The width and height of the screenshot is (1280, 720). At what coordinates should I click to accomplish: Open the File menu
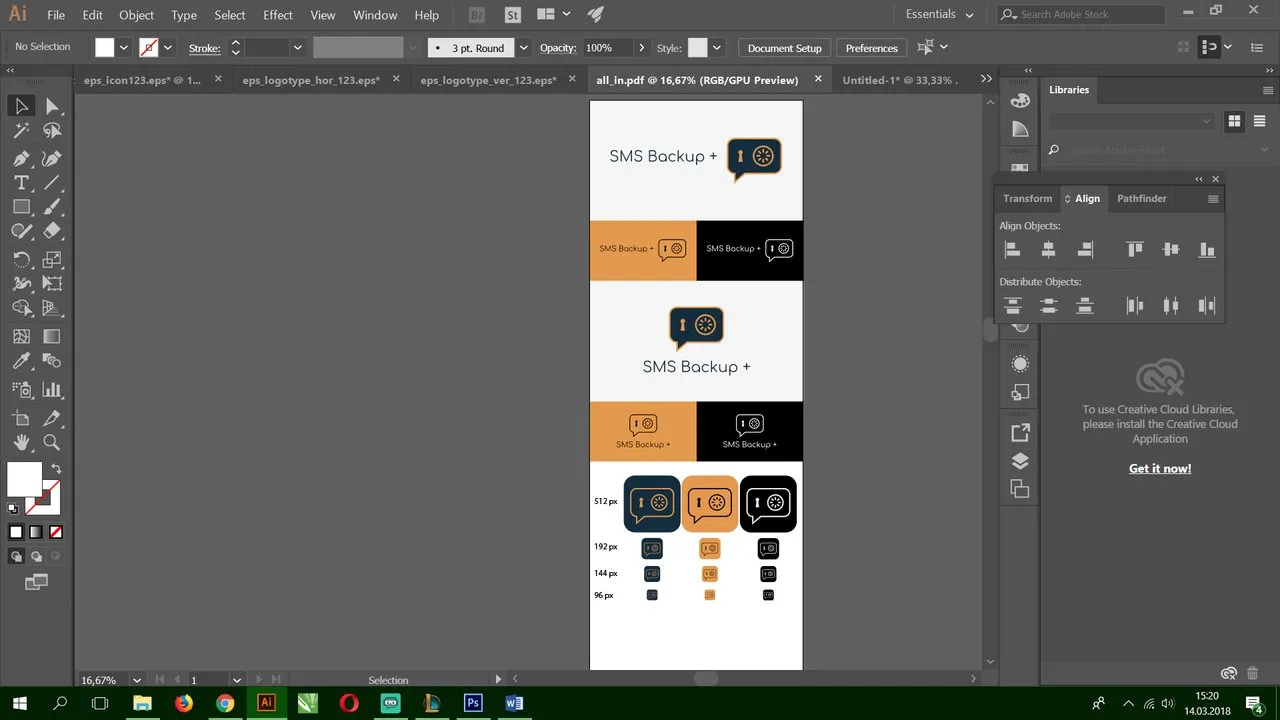[x=56, y=15]
